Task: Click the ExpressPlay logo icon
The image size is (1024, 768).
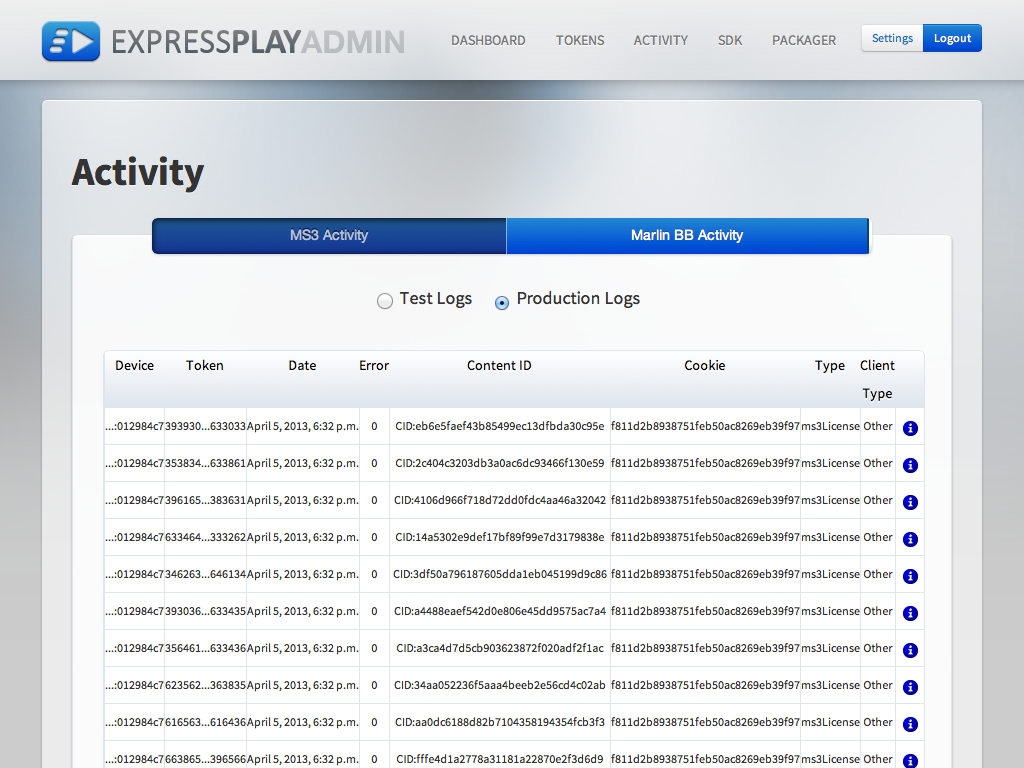Action: [x=71, y=41]
